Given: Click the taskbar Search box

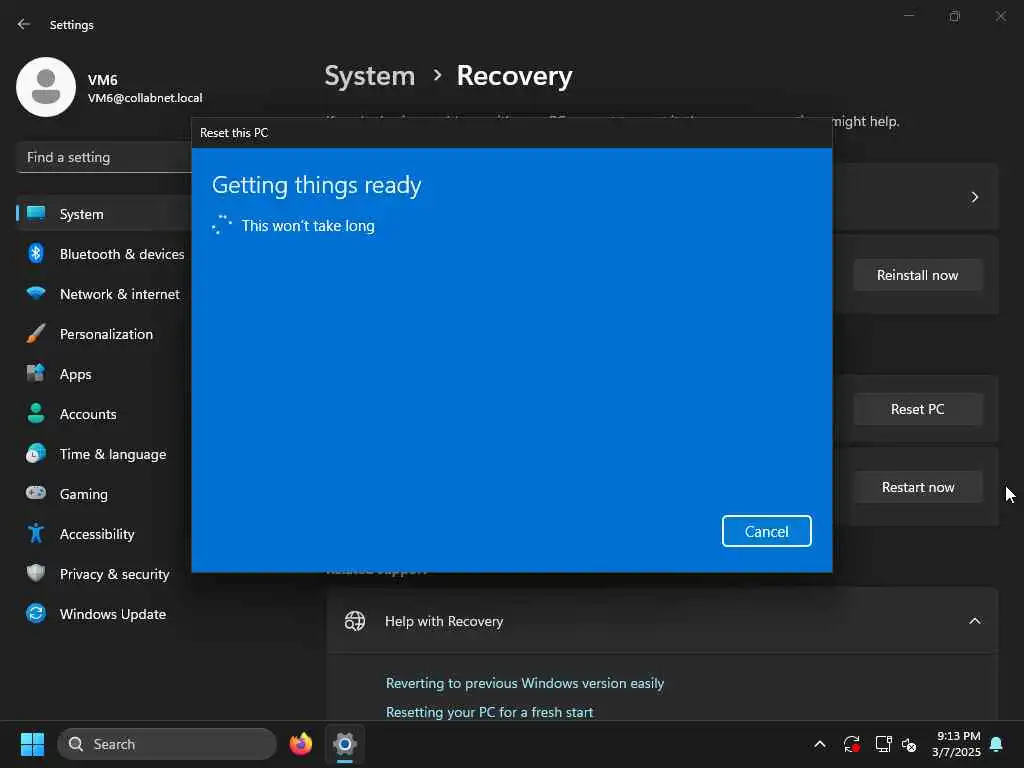Looking at the screenshot, I should pyautogui.click(x=167, y=744).
